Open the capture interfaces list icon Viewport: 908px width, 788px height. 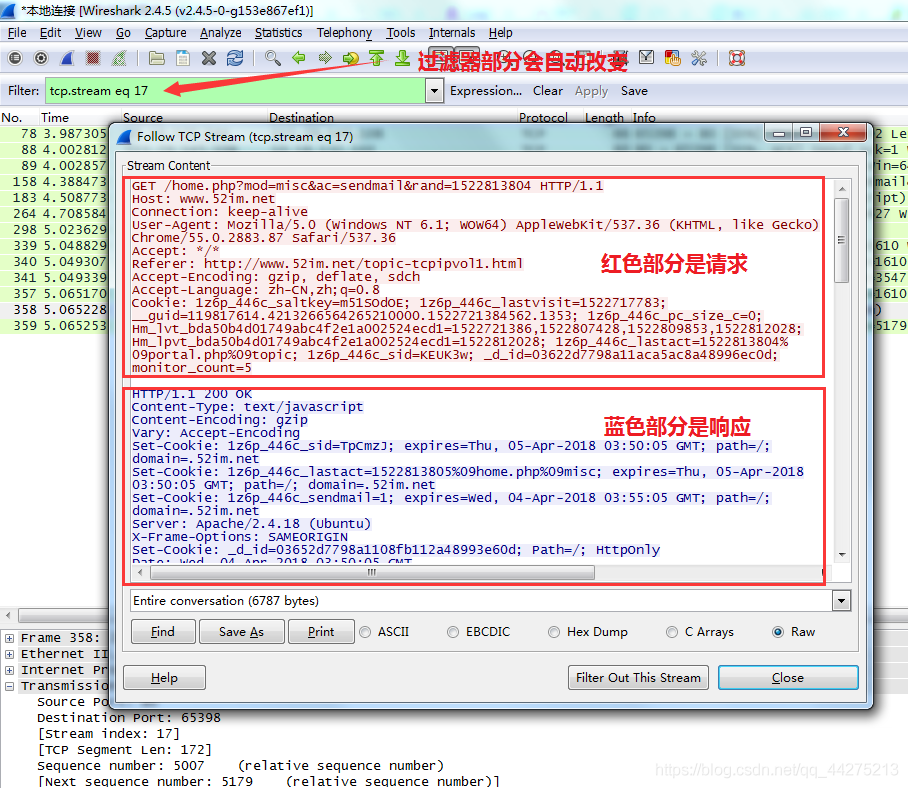click(x=15, y=58)
